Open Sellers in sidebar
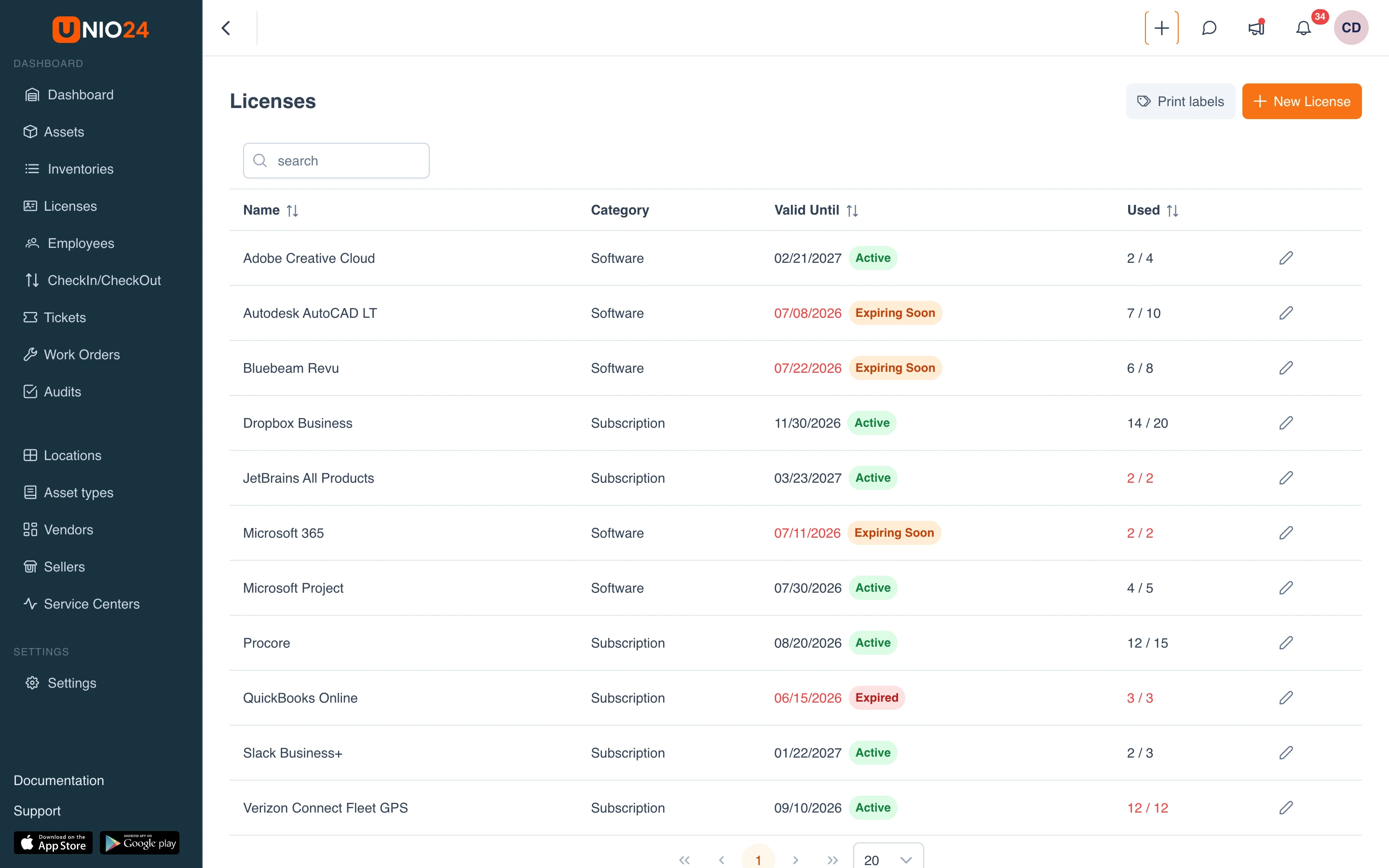 [x=54, y=567]
